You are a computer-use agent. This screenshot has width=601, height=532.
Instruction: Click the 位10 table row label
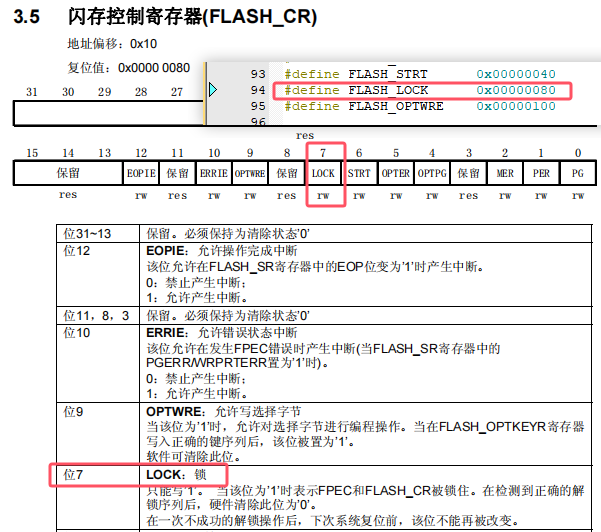tap(78, 332)
